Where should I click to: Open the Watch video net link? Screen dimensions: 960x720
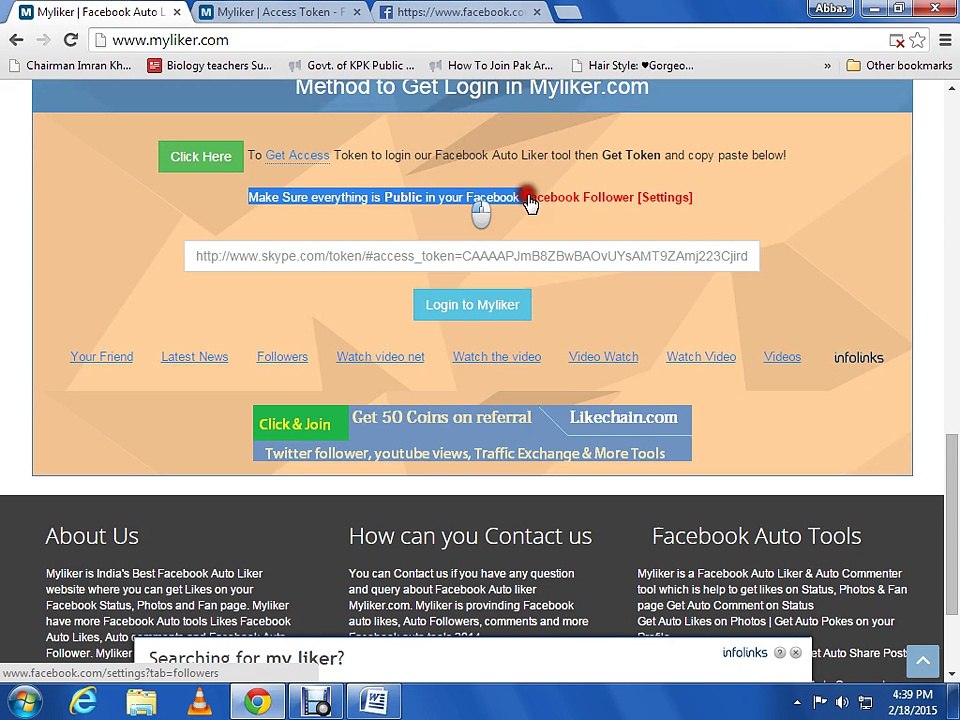[380, 356]
